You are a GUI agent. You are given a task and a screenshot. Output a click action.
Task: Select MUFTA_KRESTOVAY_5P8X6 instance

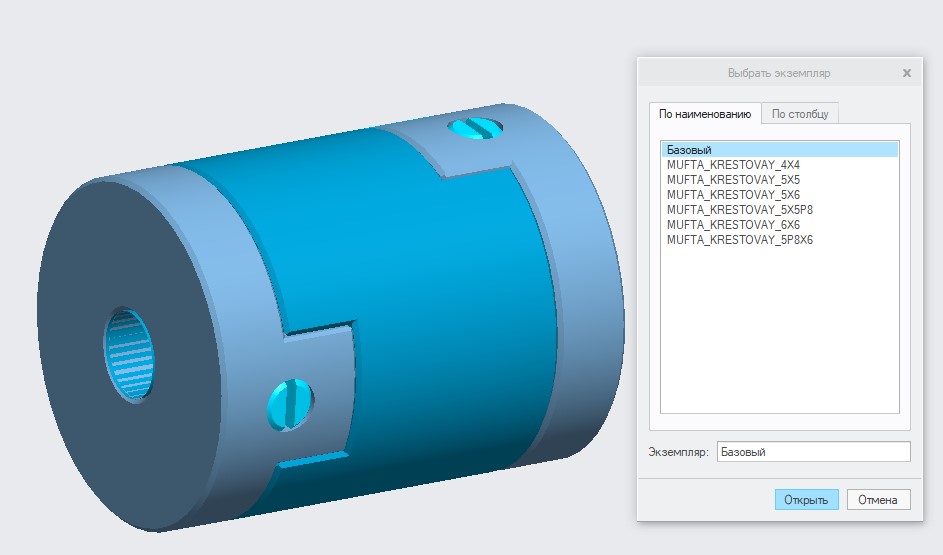tap(779, 240)
